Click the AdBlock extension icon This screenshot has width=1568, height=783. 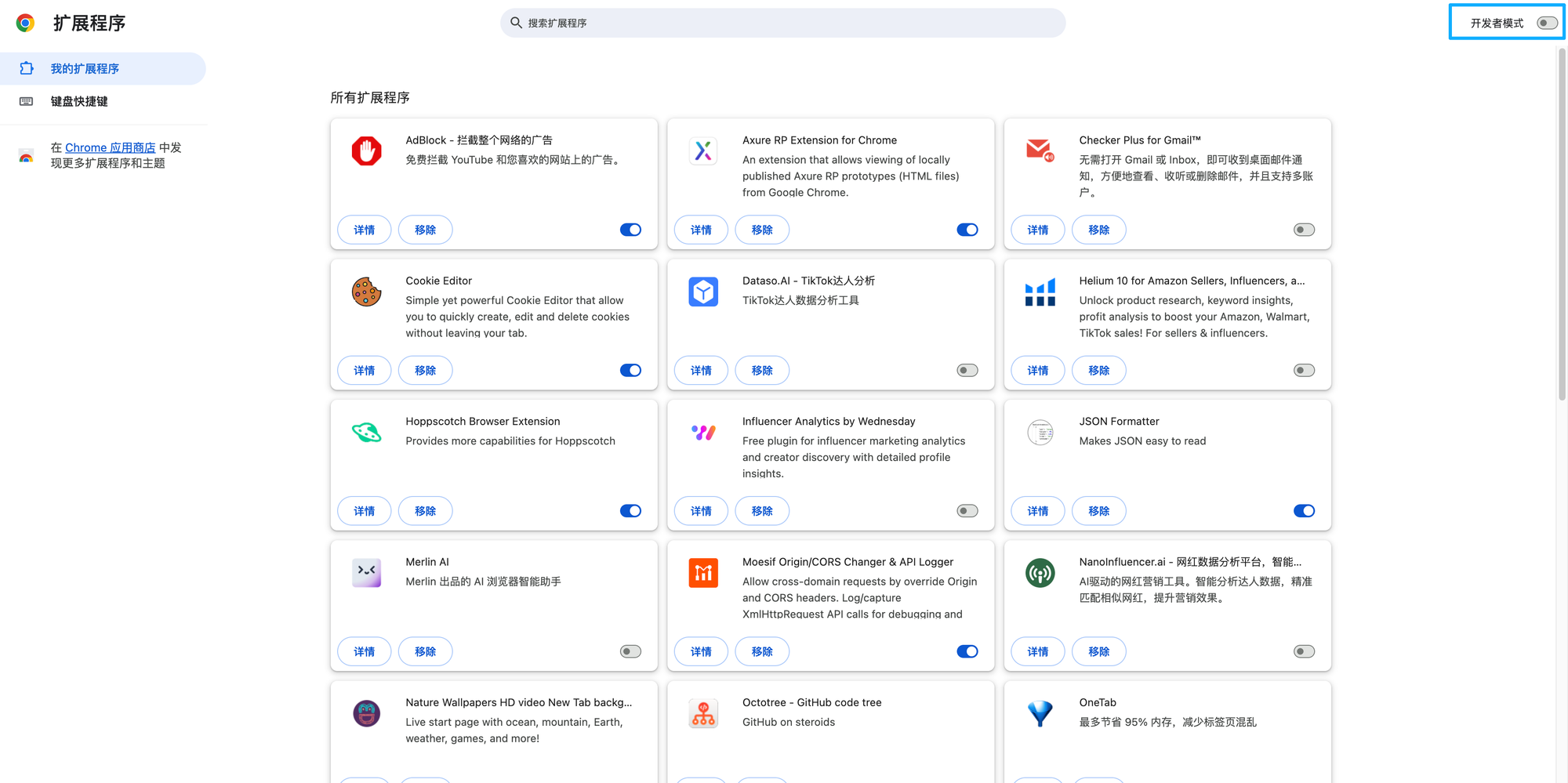pos(367,150)
